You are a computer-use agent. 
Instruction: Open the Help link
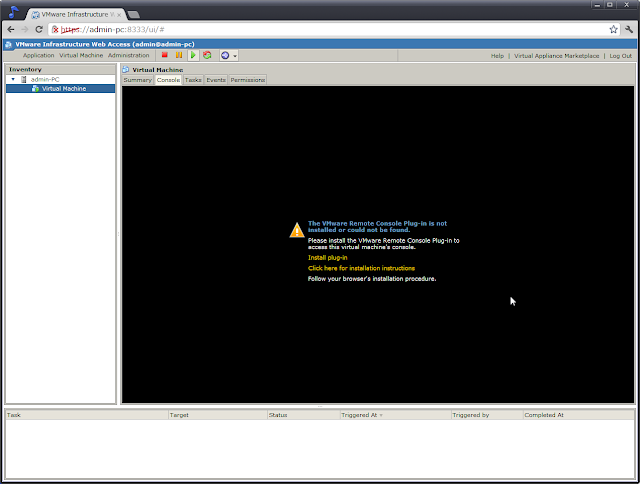pos(497,56)
